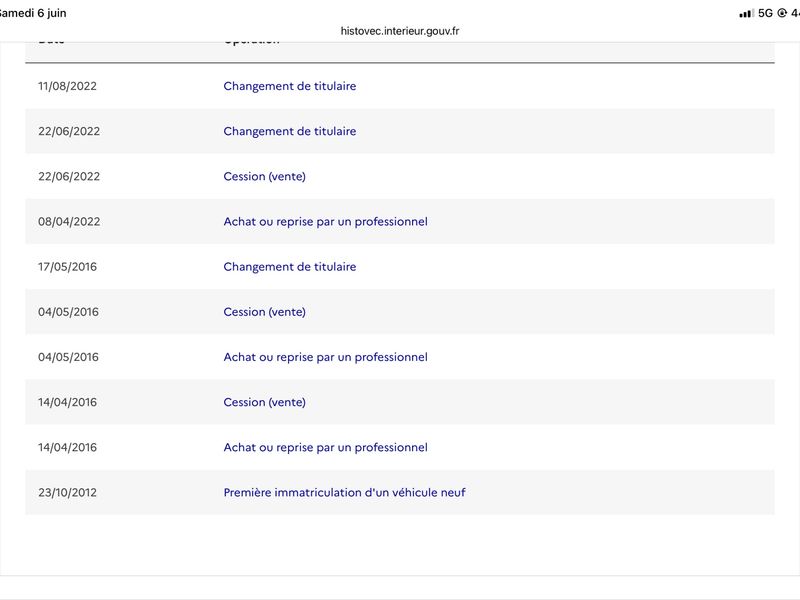
Task: Open Première immatriculation d'un véhicule neuf
Action: point(344,492)
